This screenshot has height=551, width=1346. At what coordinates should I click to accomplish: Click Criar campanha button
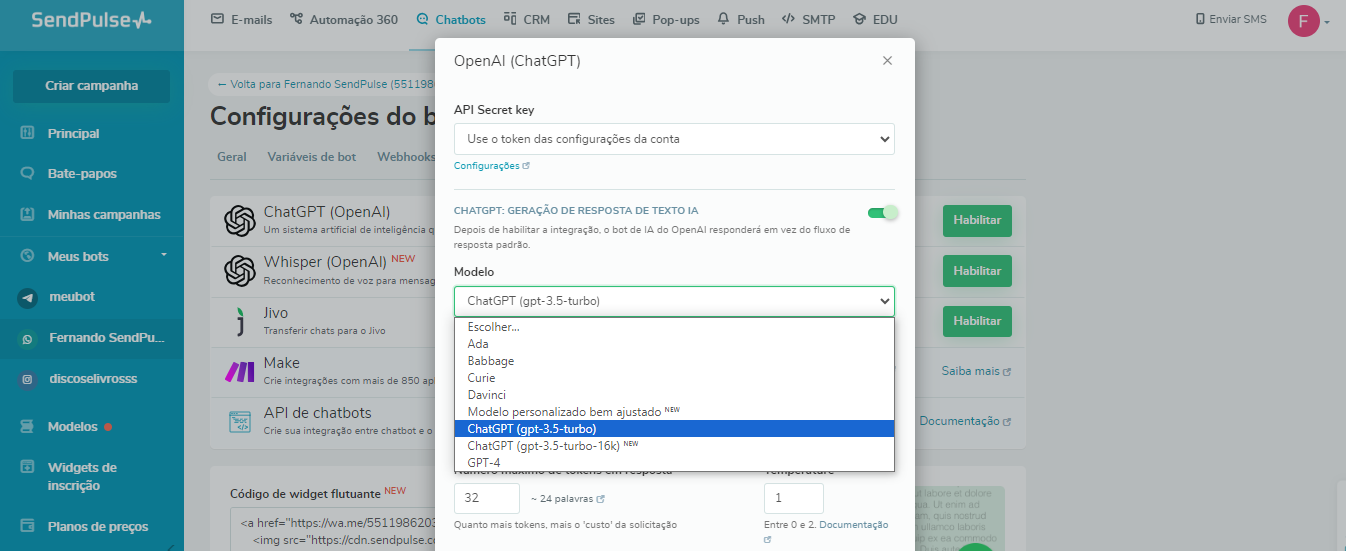coord(91,86)
